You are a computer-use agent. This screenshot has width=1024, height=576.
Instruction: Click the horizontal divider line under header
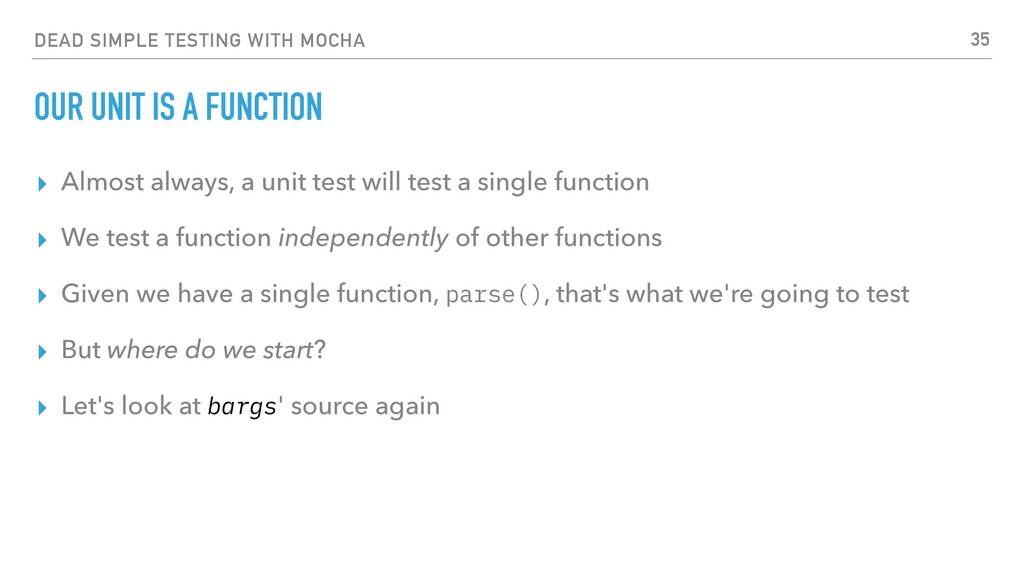pyautogui.click(x=512, y=59)
